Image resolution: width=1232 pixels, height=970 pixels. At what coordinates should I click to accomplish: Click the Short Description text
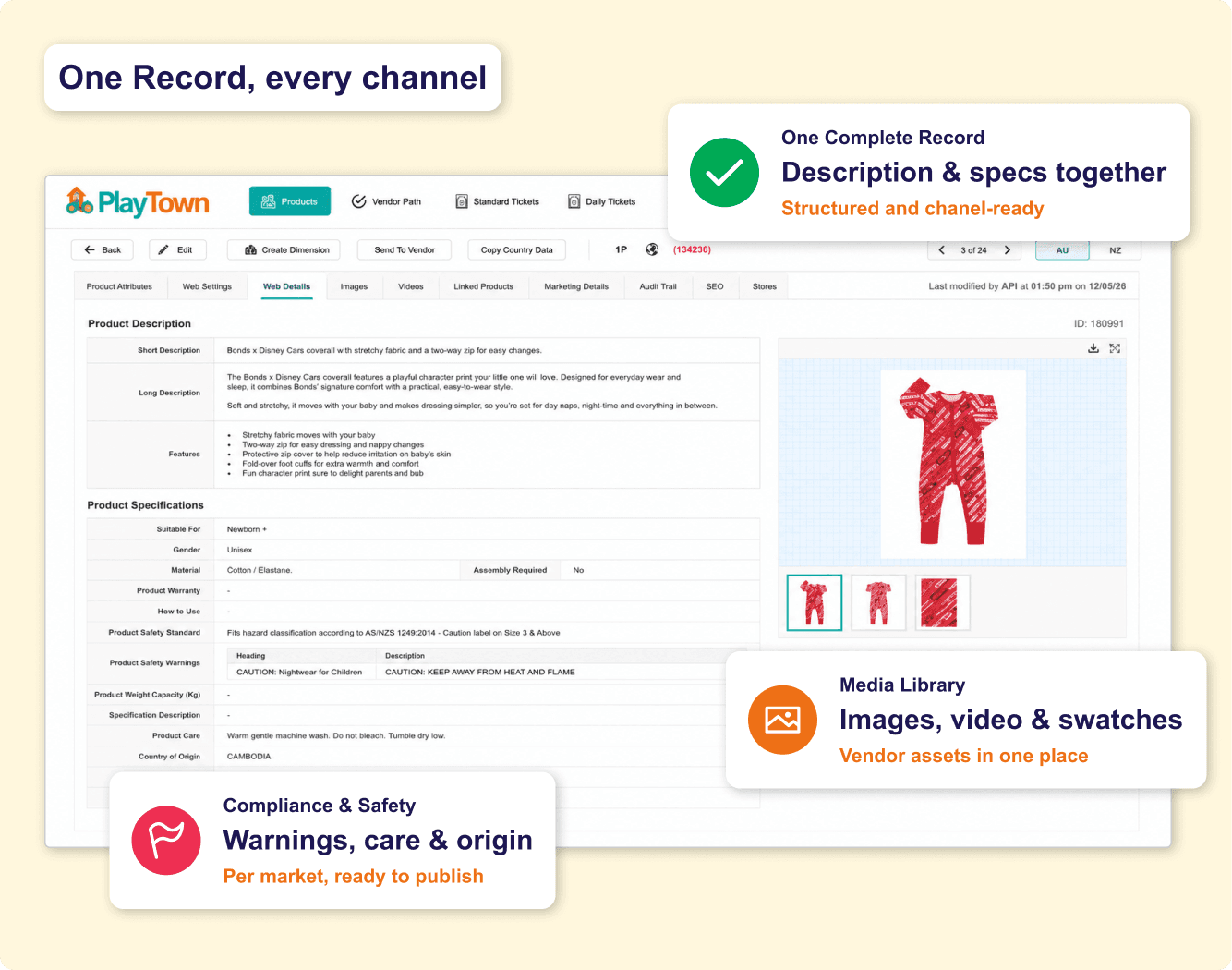384,351
